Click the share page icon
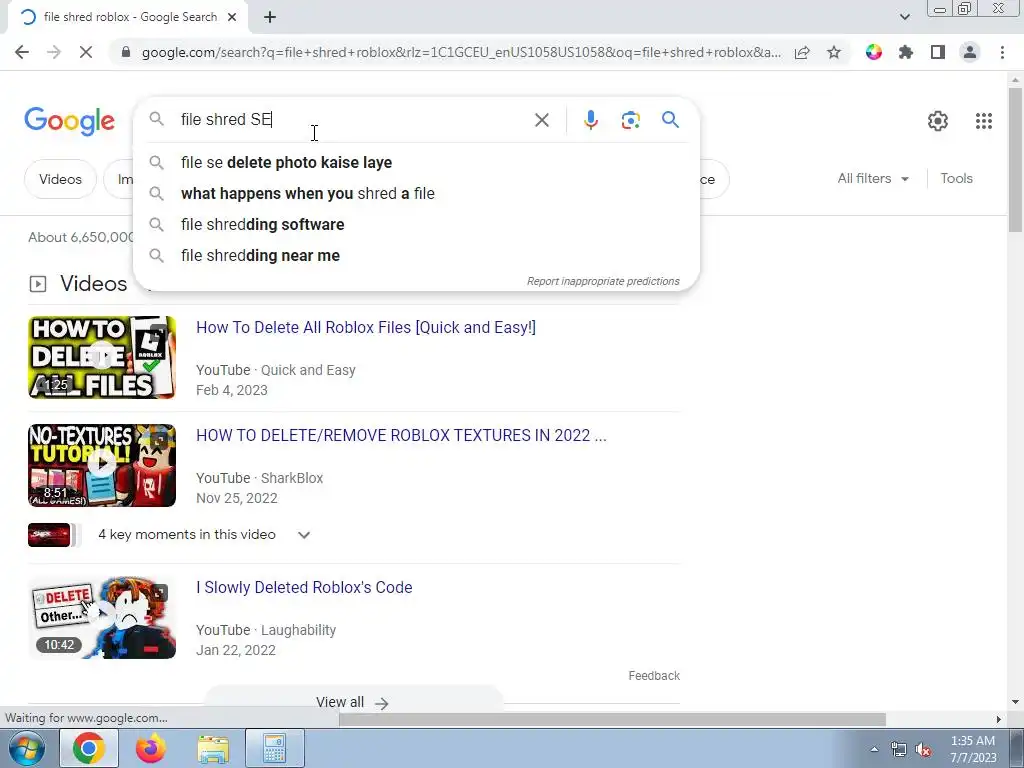The height and width of the screenshot is (768, 1024). pos(802,52)
